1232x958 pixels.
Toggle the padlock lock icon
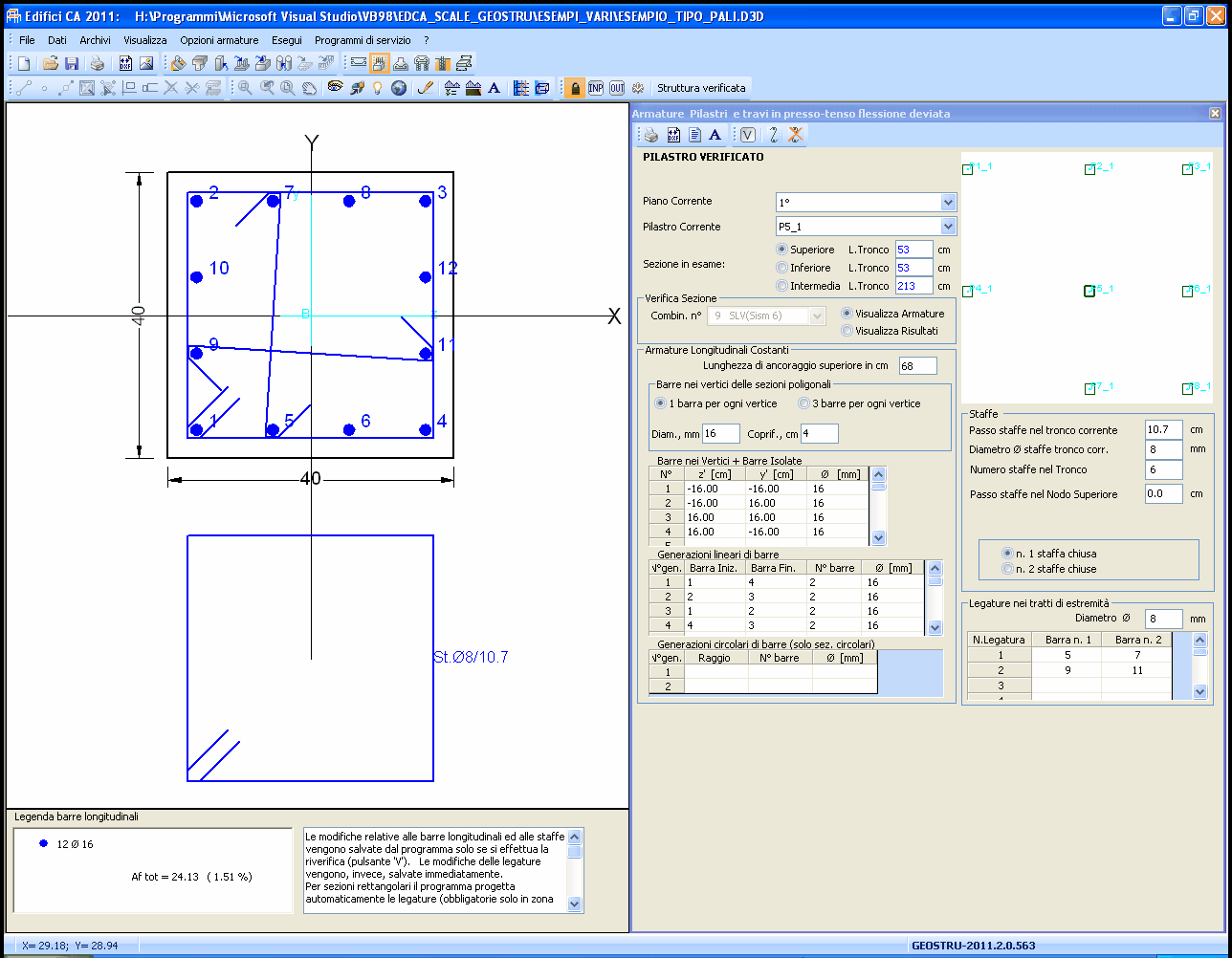tap(574, 88)
